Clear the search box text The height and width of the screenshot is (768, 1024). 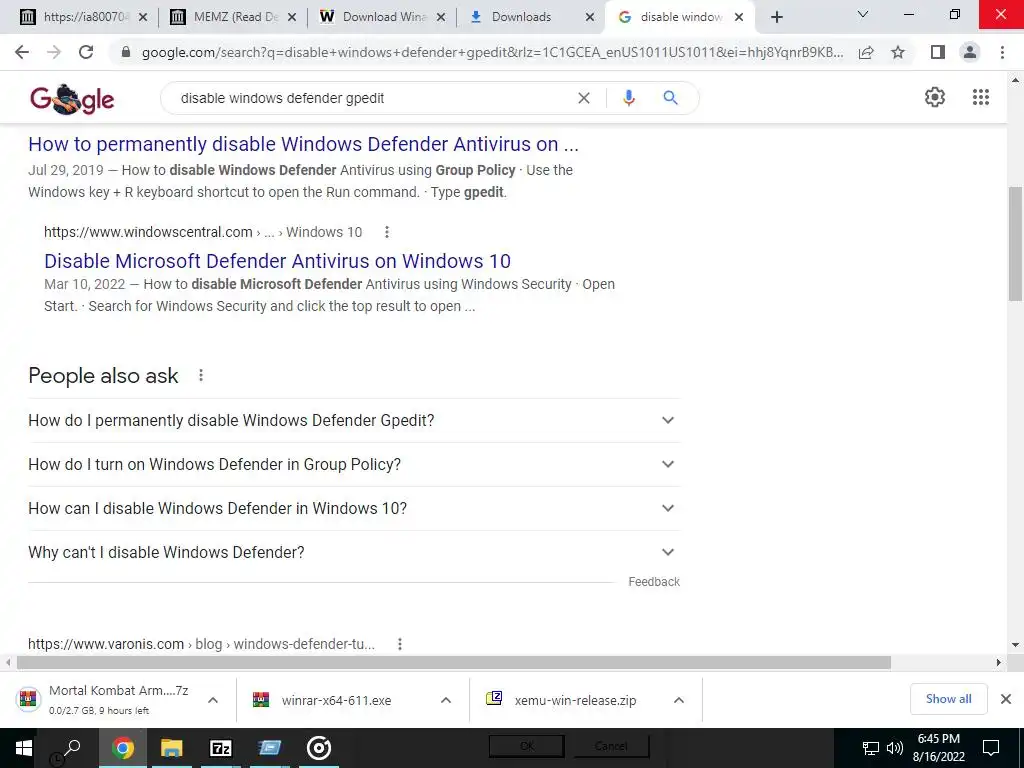coord(584,98)
